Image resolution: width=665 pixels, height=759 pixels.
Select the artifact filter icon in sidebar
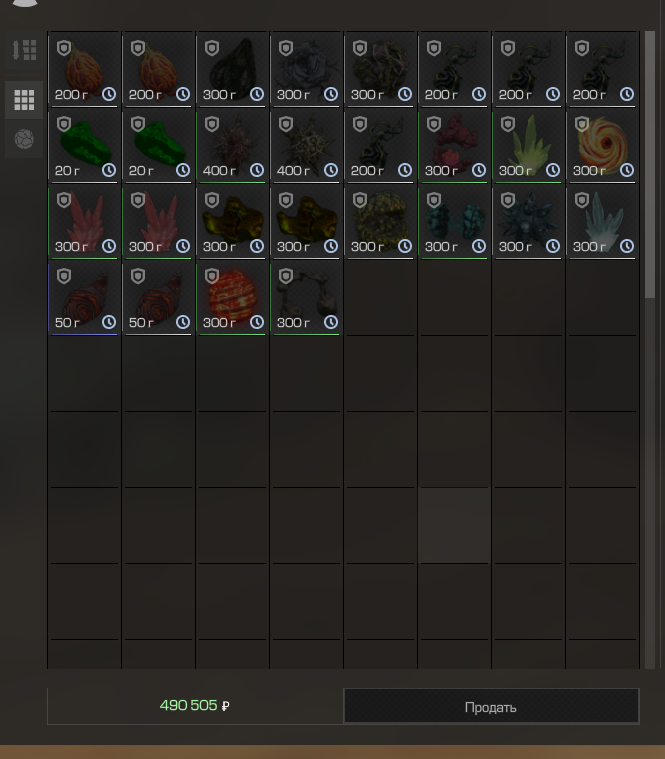tap(24, 139)
